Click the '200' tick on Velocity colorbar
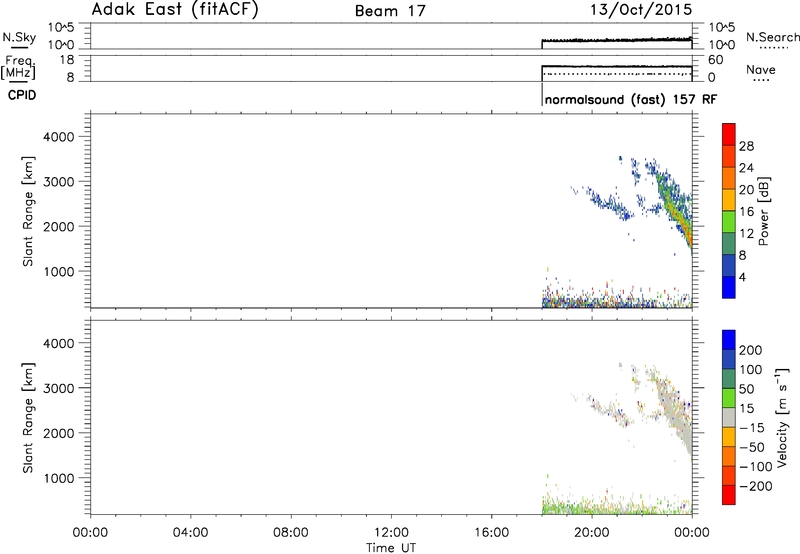This screenshot has height=554, width=800. point(750,350)
